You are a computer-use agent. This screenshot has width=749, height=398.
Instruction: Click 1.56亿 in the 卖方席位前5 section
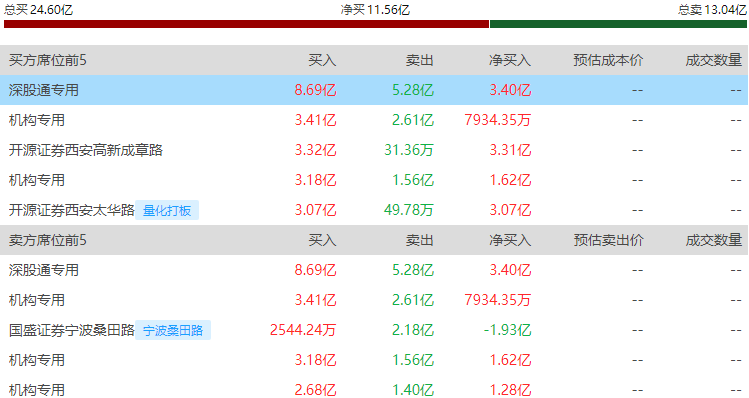(413, 360)
